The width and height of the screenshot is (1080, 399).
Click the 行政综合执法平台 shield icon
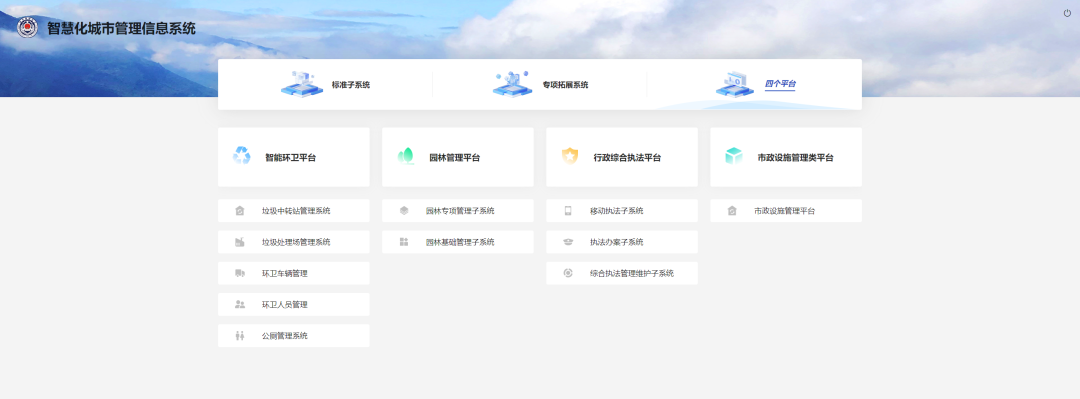[x=570, y=156]
